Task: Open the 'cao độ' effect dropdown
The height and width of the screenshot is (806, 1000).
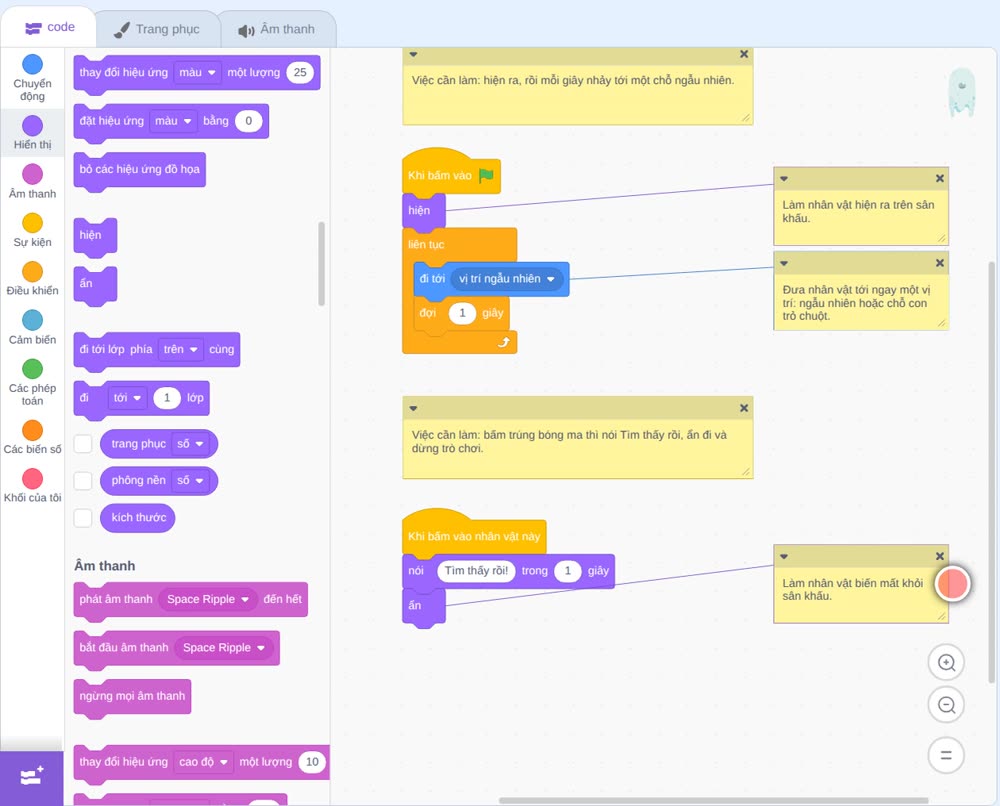Action: coord(203,762)
